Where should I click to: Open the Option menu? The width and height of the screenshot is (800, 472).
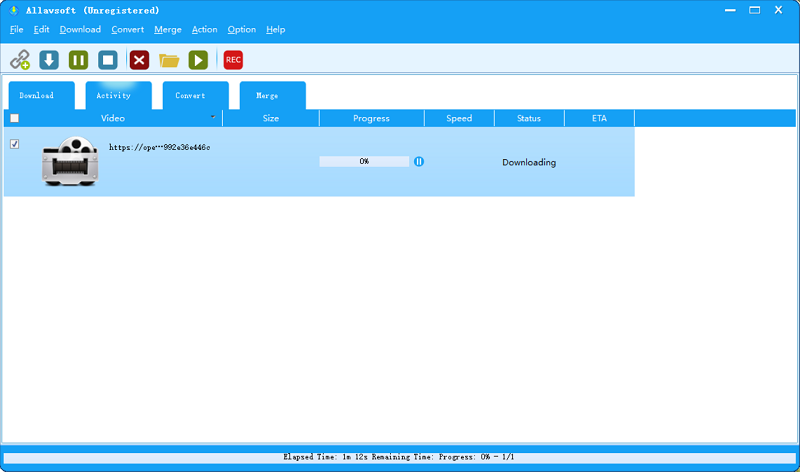242,30
